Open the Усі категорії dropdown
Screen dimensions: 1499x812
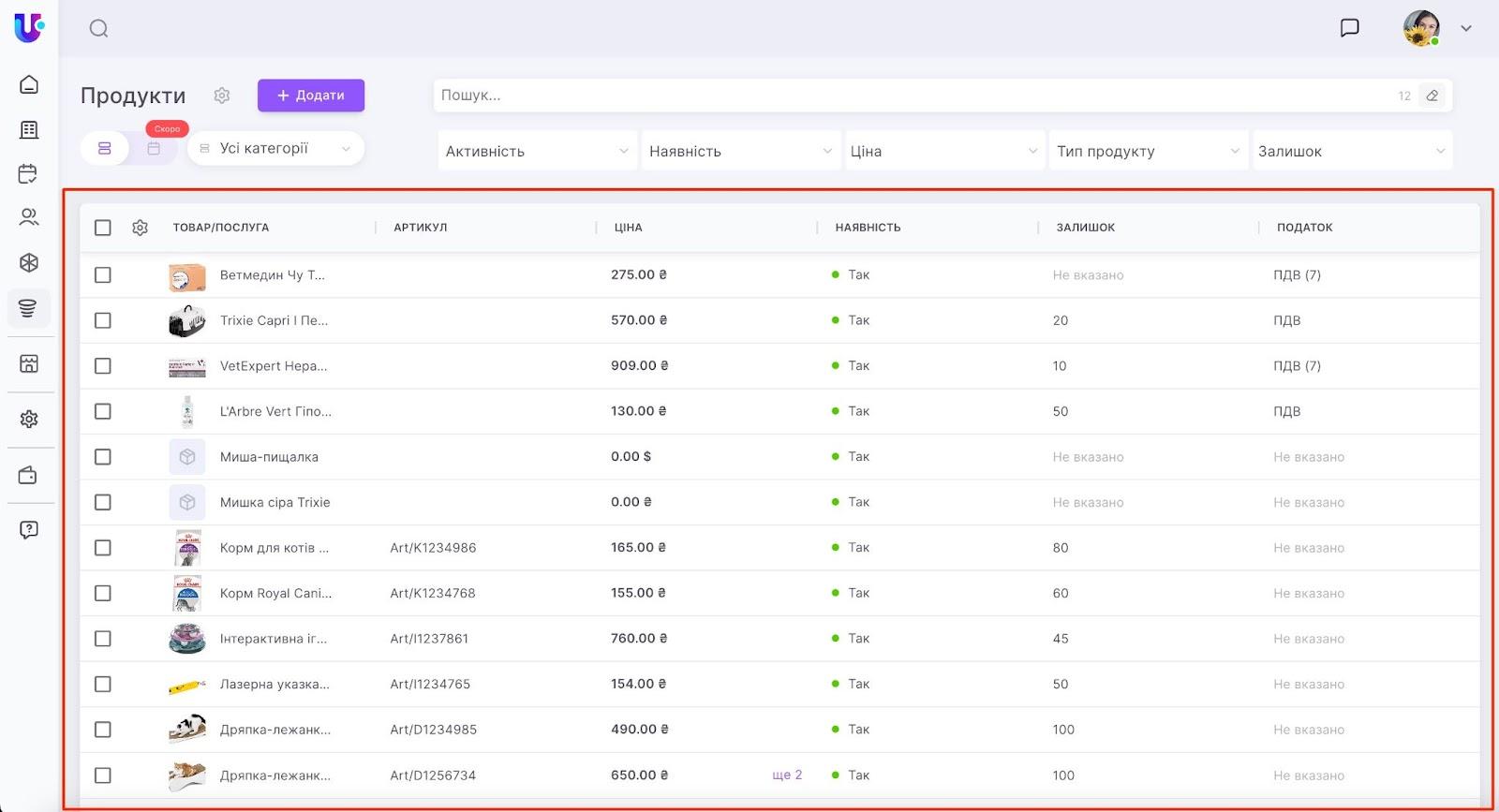pyautogui.click(x=276, y=148)
